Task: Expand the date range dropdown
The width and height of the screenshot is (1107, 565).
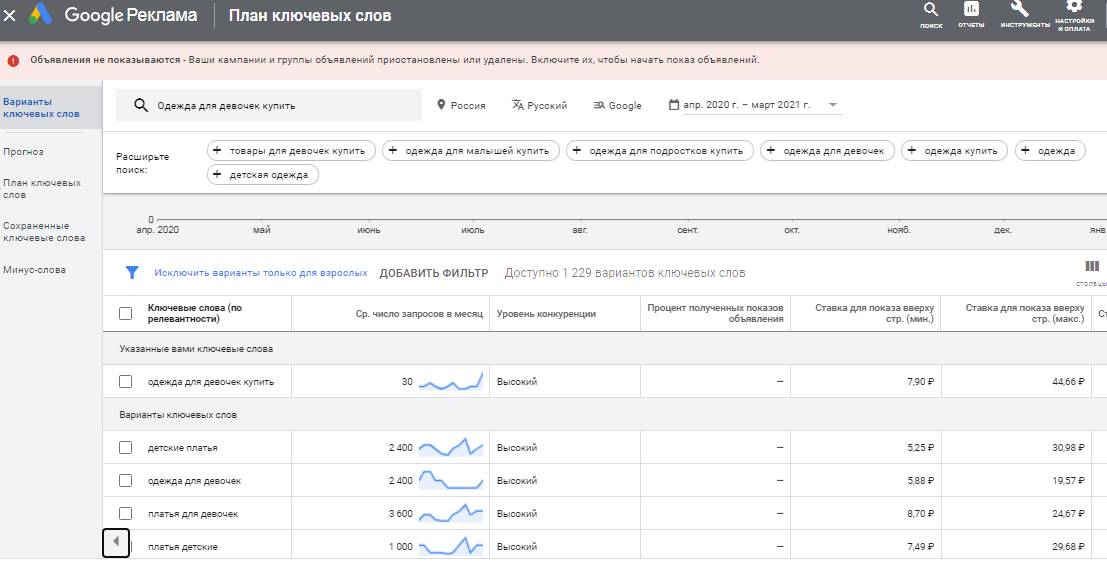Action: coord(832,105)
